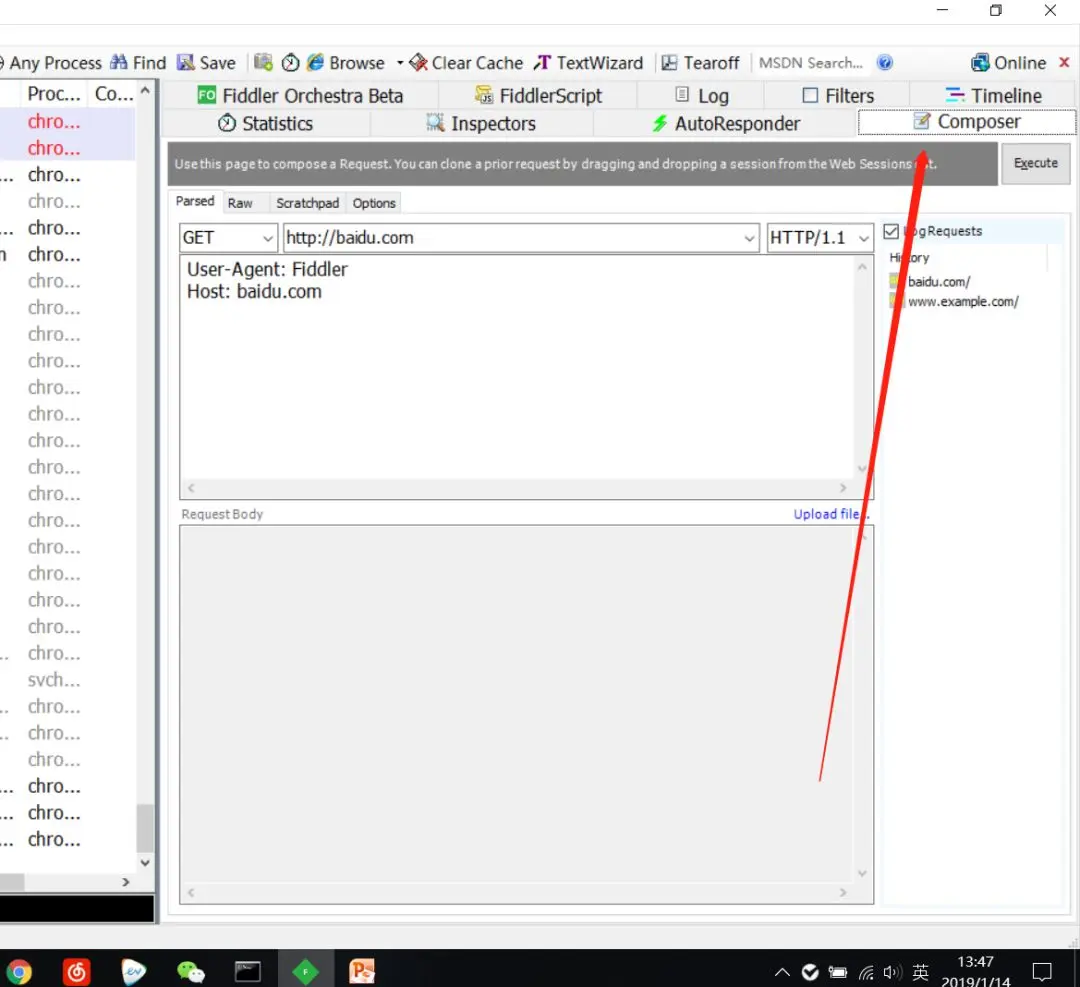Click the Tearoff toolbar button

click(700, 63)
